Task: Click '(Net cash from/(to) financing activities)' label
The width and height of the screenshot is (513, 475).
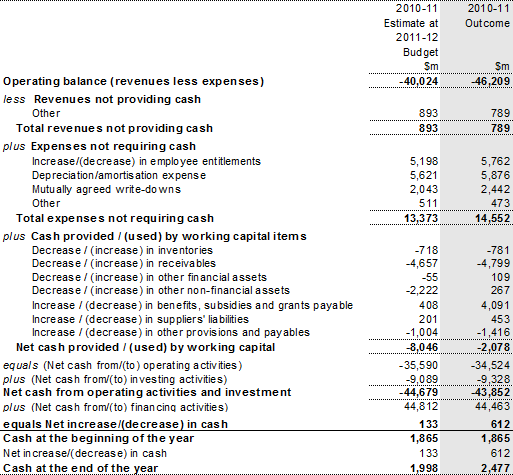Action: pyautogui.click(x=130, y=407)
